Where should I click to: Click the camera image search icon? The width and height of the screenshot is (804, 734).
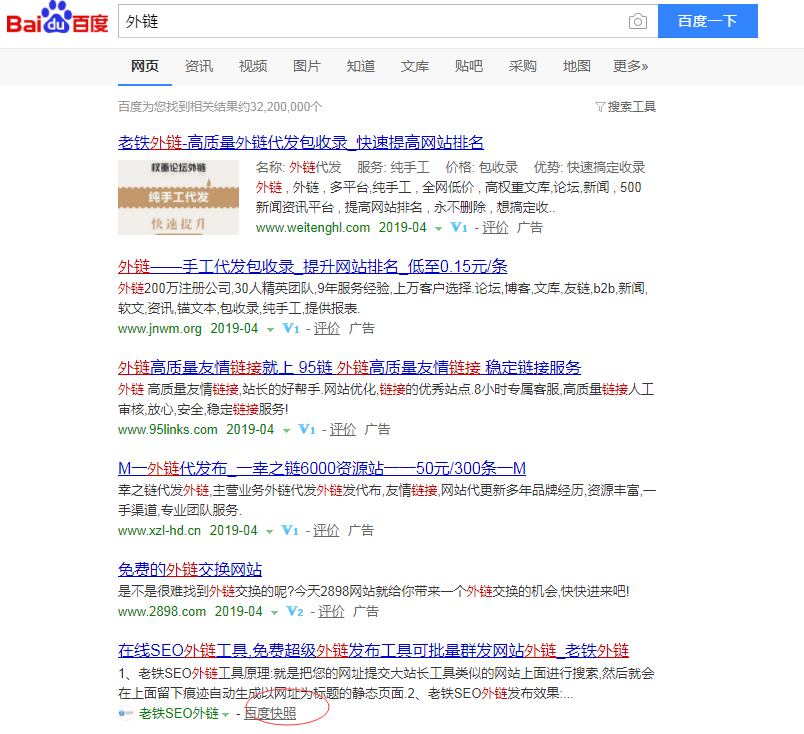[637, 21]
